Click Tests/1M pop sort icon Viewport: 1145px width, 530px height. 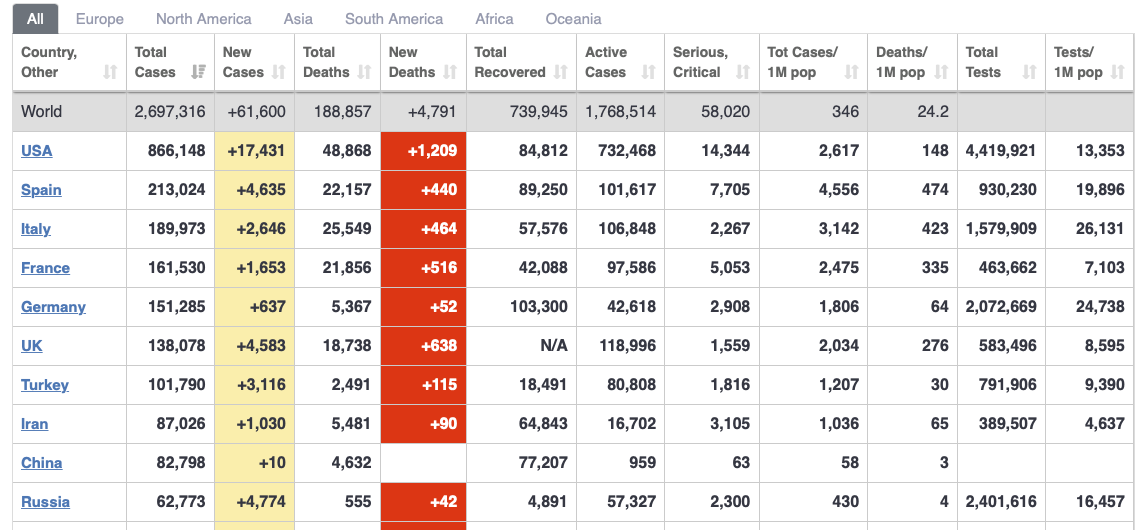click(1119, 72)
